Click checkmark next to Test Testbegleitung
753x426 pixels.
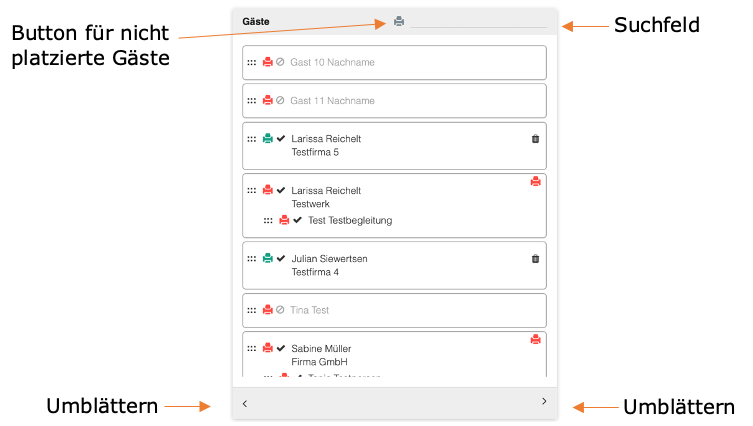pyautogui.click(x=298, y=220)
